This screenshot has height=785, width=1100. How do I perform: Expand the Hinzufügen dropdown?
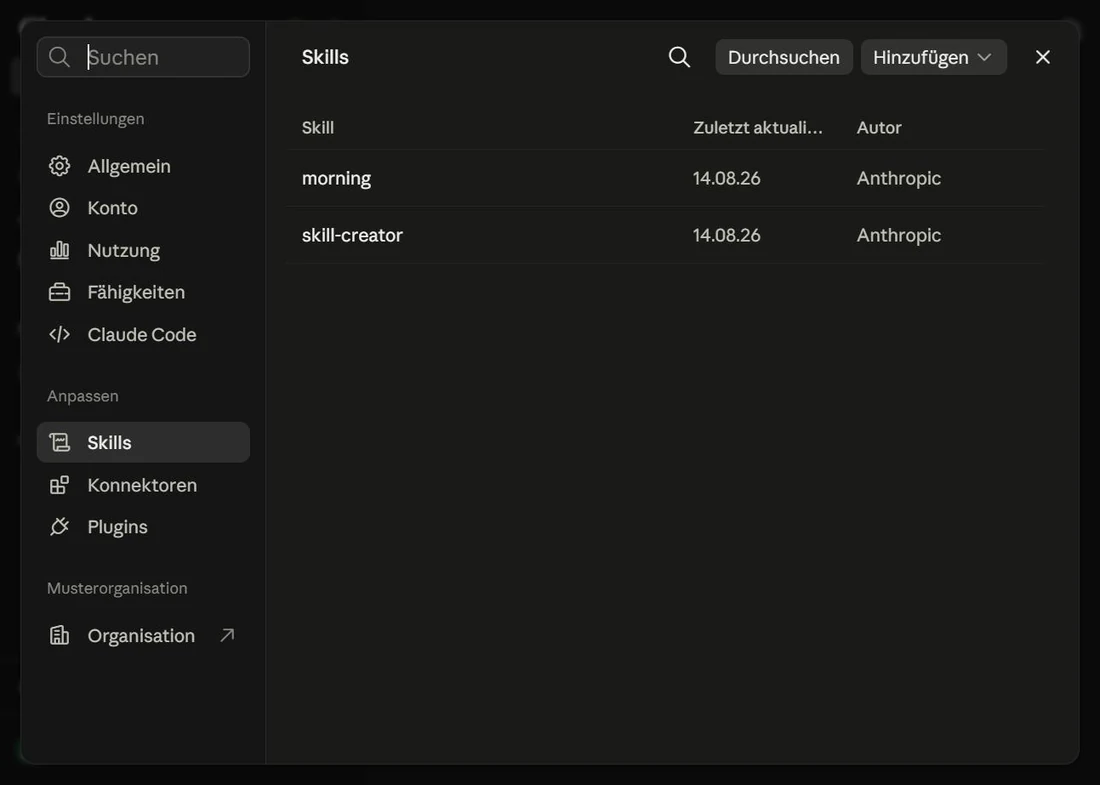(x=933, y=57)
